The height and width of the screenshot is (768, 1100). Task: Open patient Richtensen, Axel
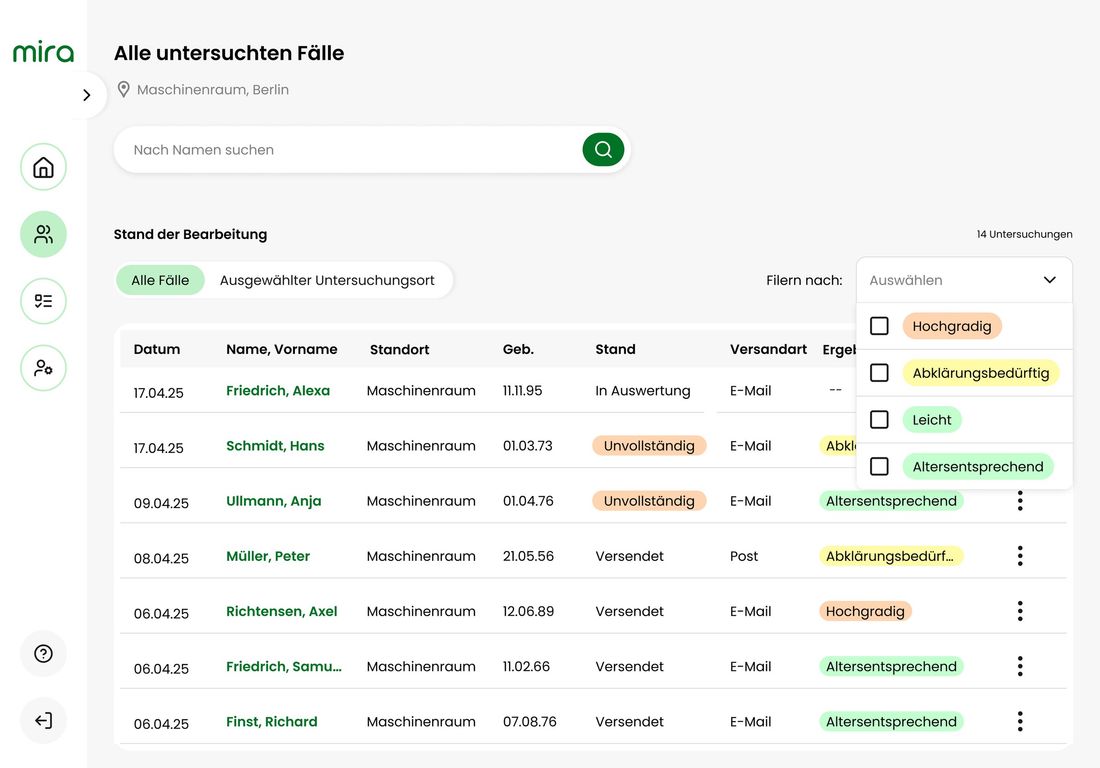[281, 611]
